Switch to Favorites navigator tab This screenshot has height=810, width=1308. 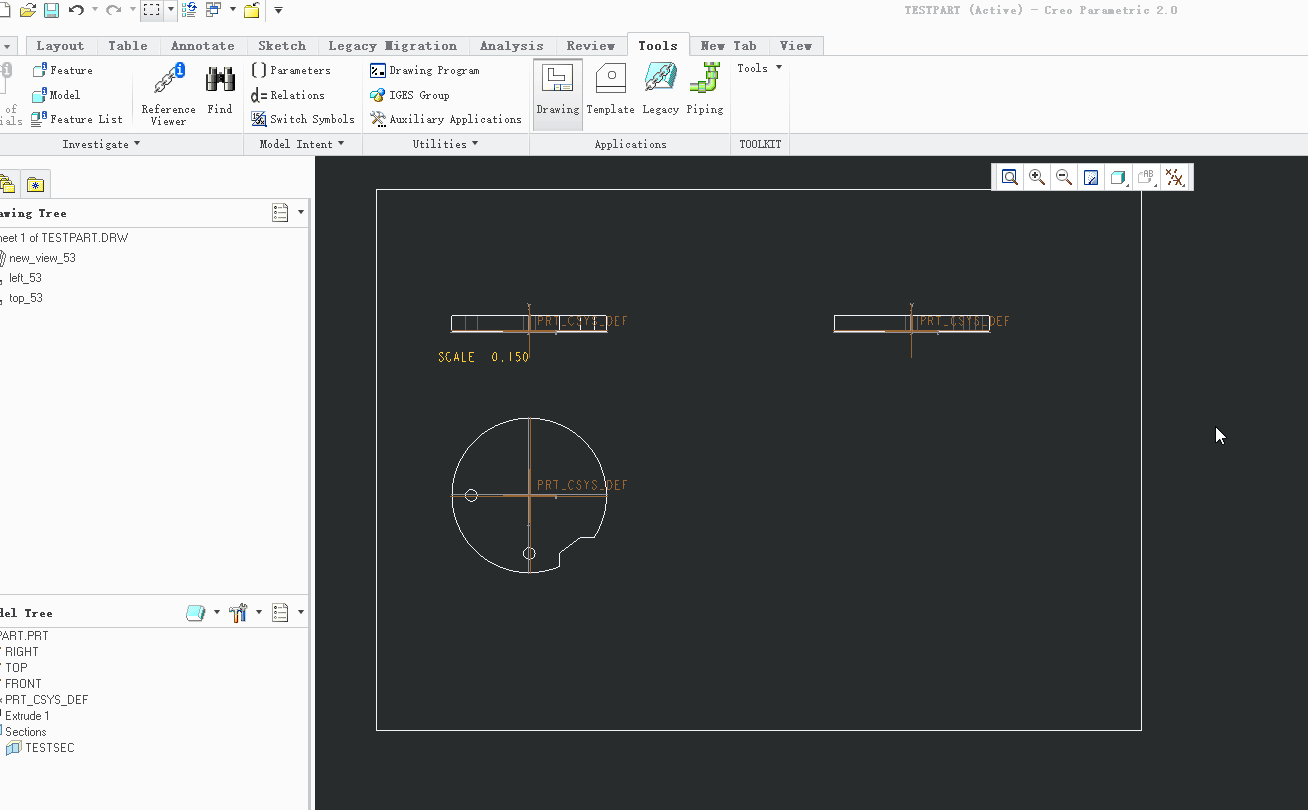point(36,184)
